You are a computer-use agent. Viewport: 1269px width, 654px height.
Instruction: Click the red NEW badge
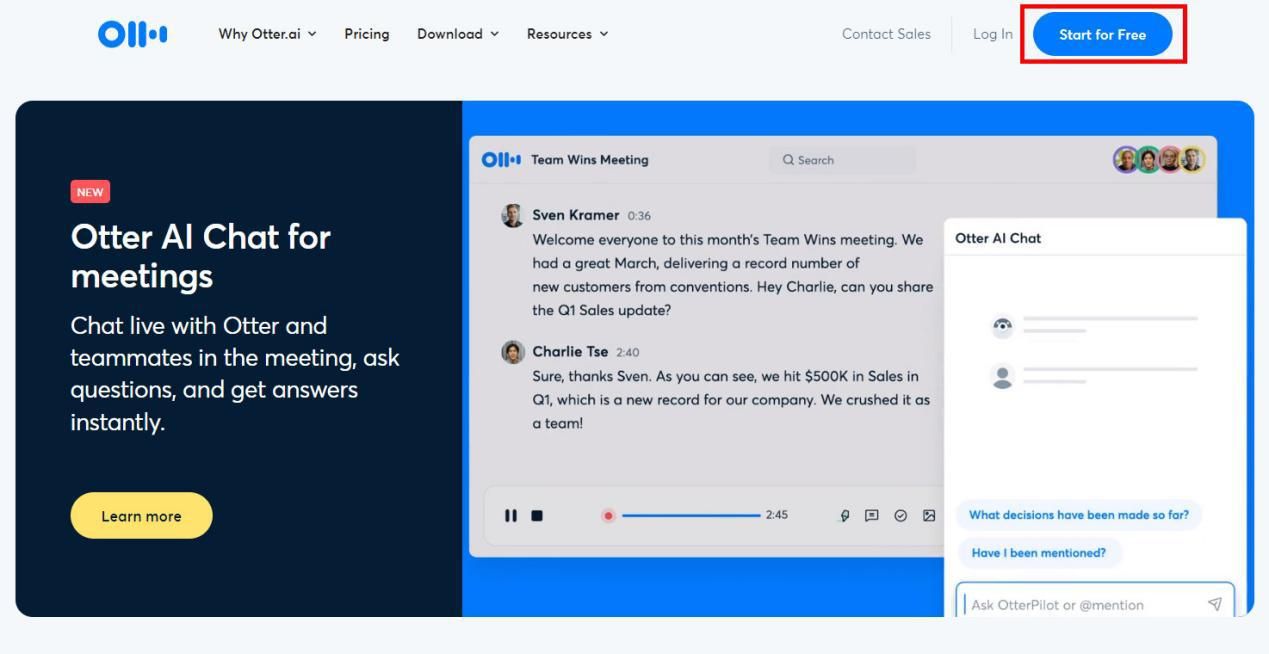click(90, 192)
